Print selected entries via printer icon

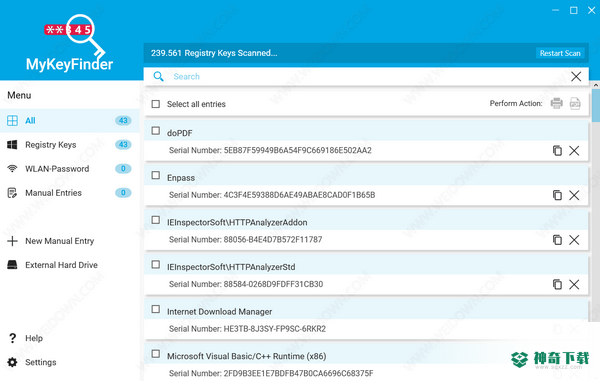(556, 103)
